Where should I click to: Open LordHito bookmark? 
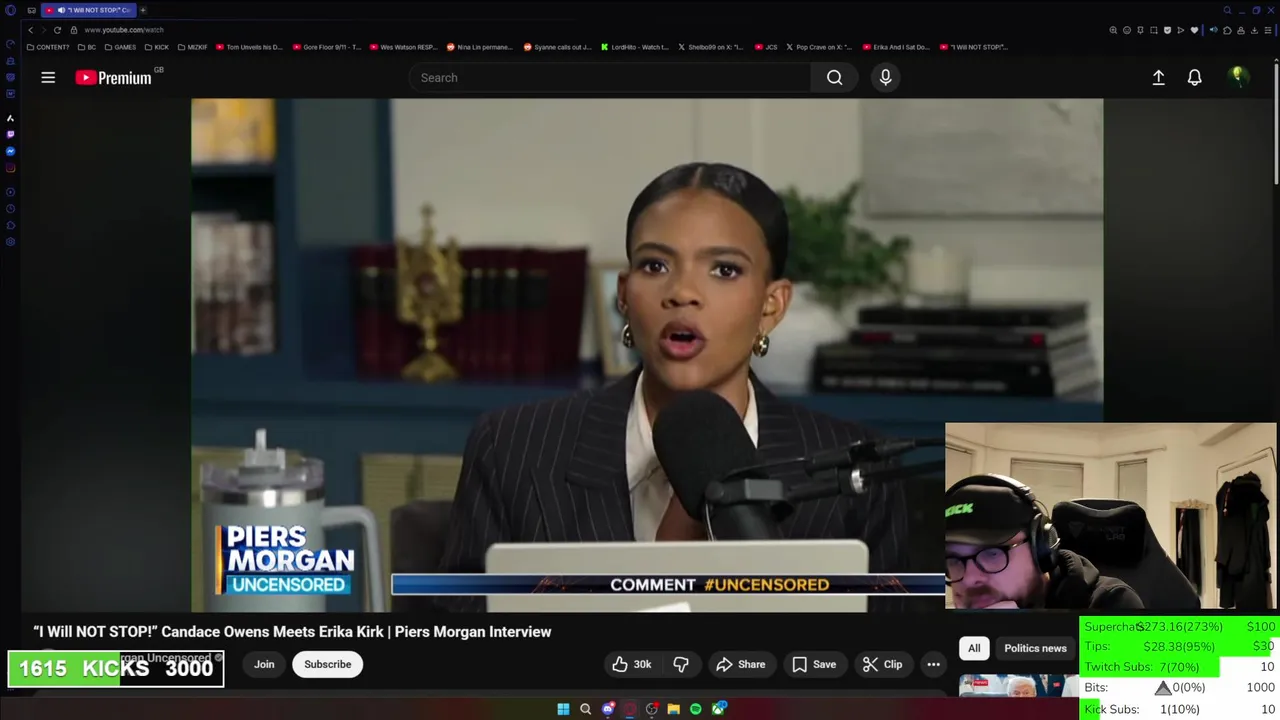click(634, 47)
